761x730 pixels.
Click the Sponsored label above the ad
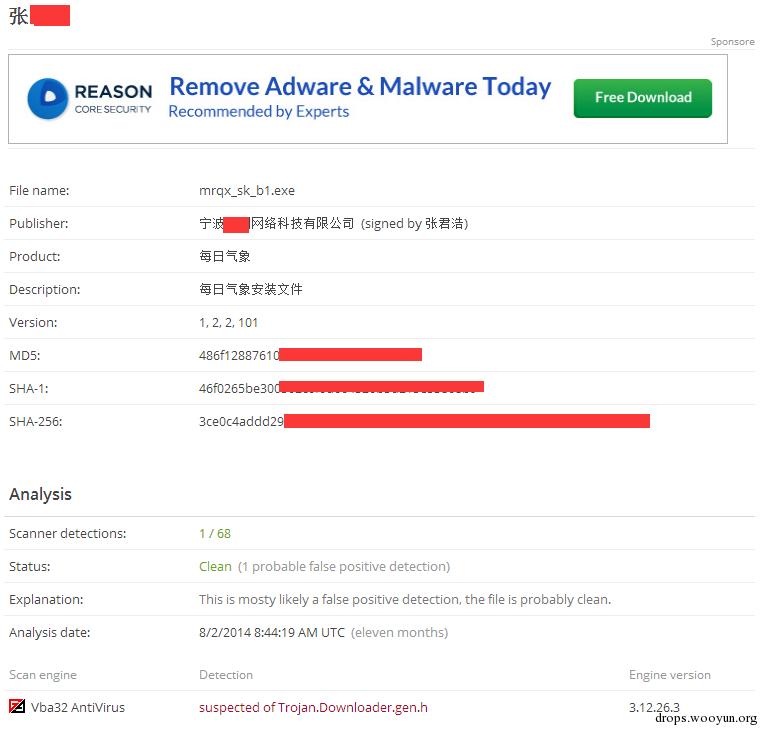[x=732, y=42]
